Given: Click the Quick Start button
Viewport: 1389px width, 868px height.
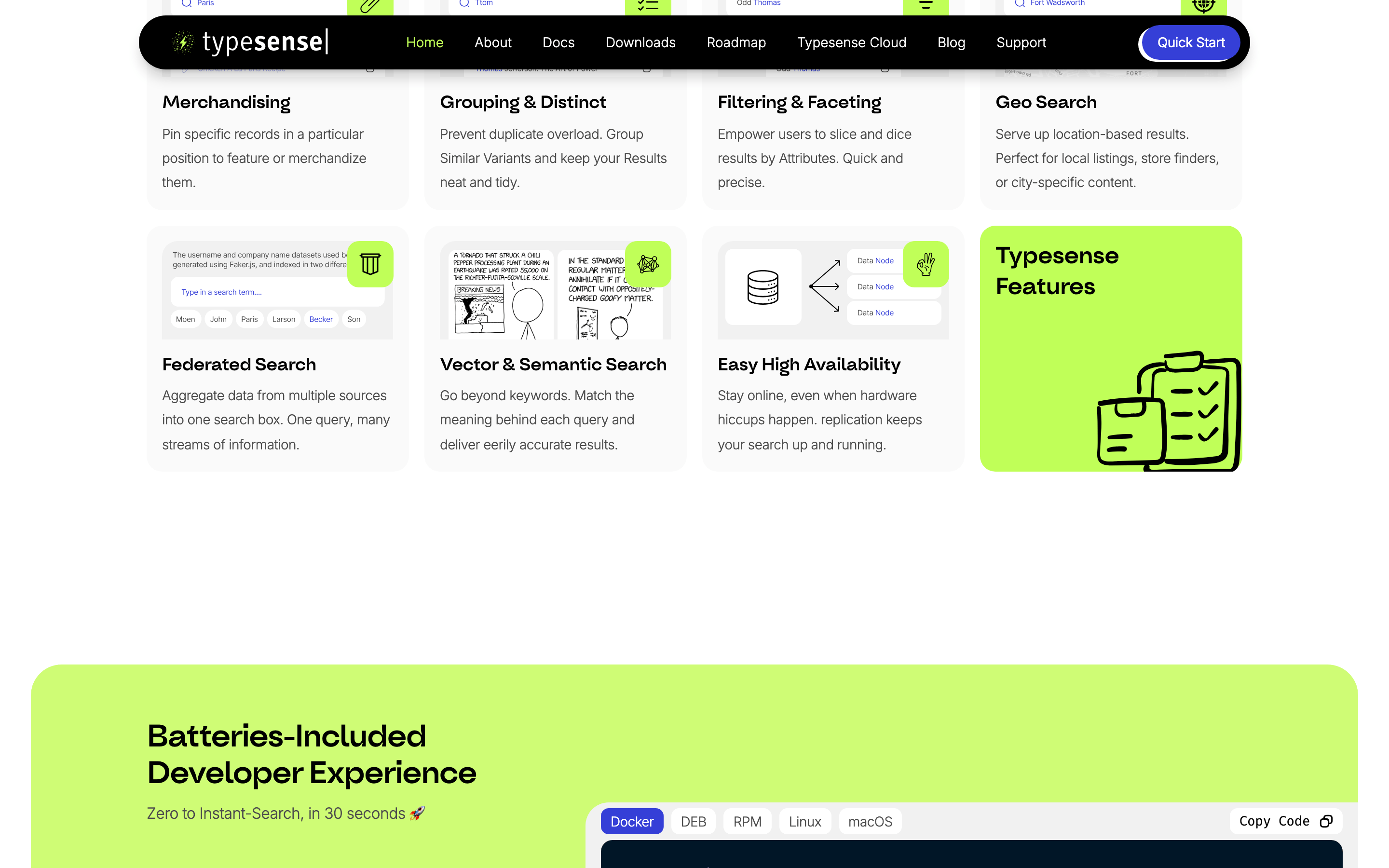Looking at the screenshot, I should coord(1190,42).
